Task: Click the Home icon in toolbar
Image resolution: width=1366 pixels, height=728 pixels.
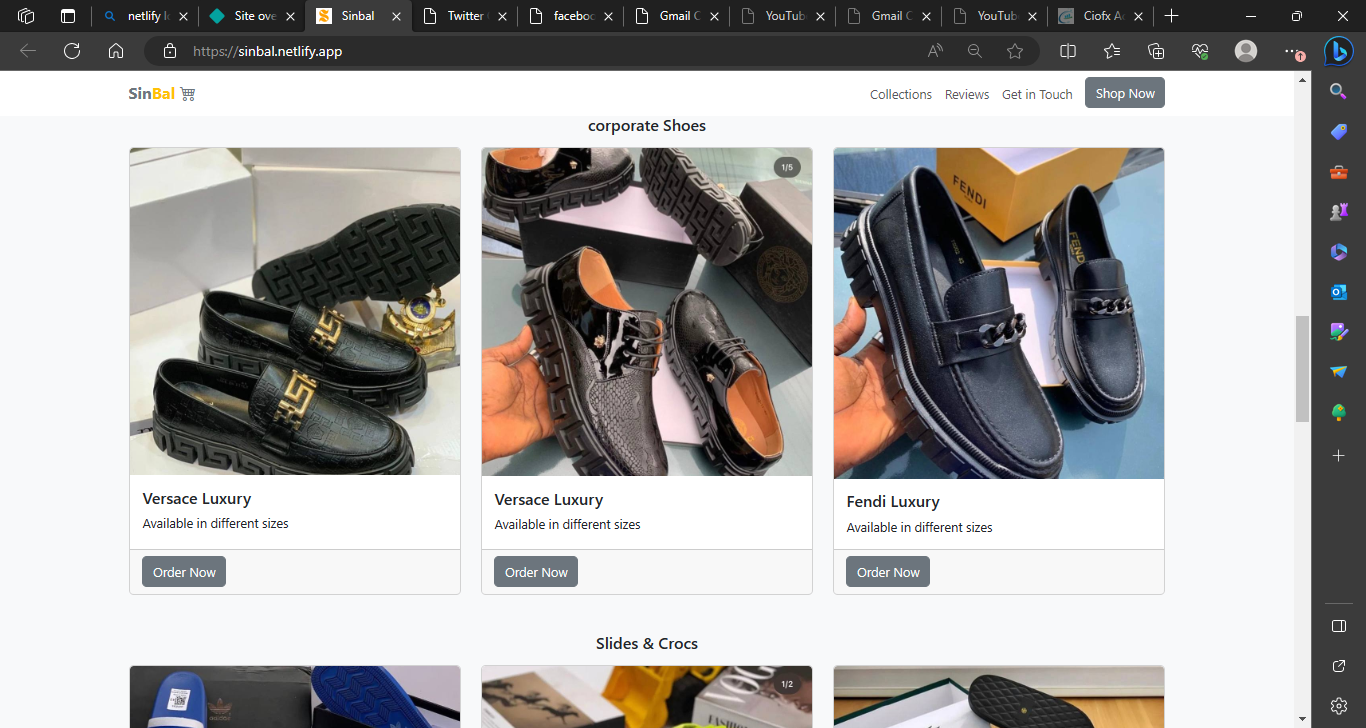Action: [x=116, y=51]
